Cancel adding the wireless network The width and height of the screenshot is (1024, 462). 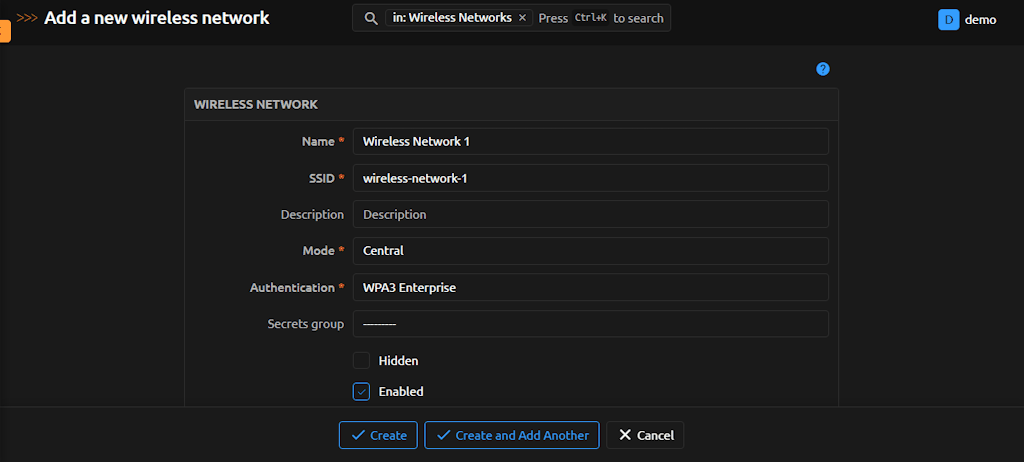point(645,435)
